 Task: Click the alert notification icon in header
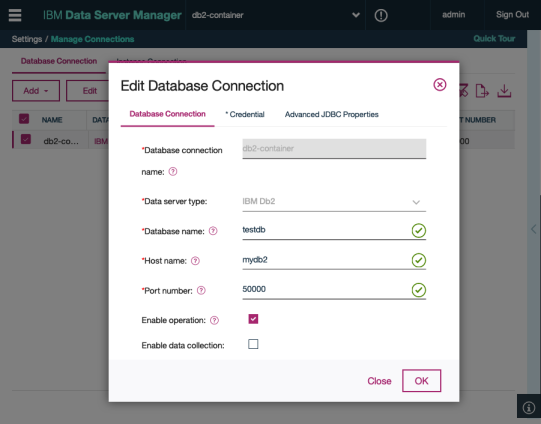coord(381,15)
